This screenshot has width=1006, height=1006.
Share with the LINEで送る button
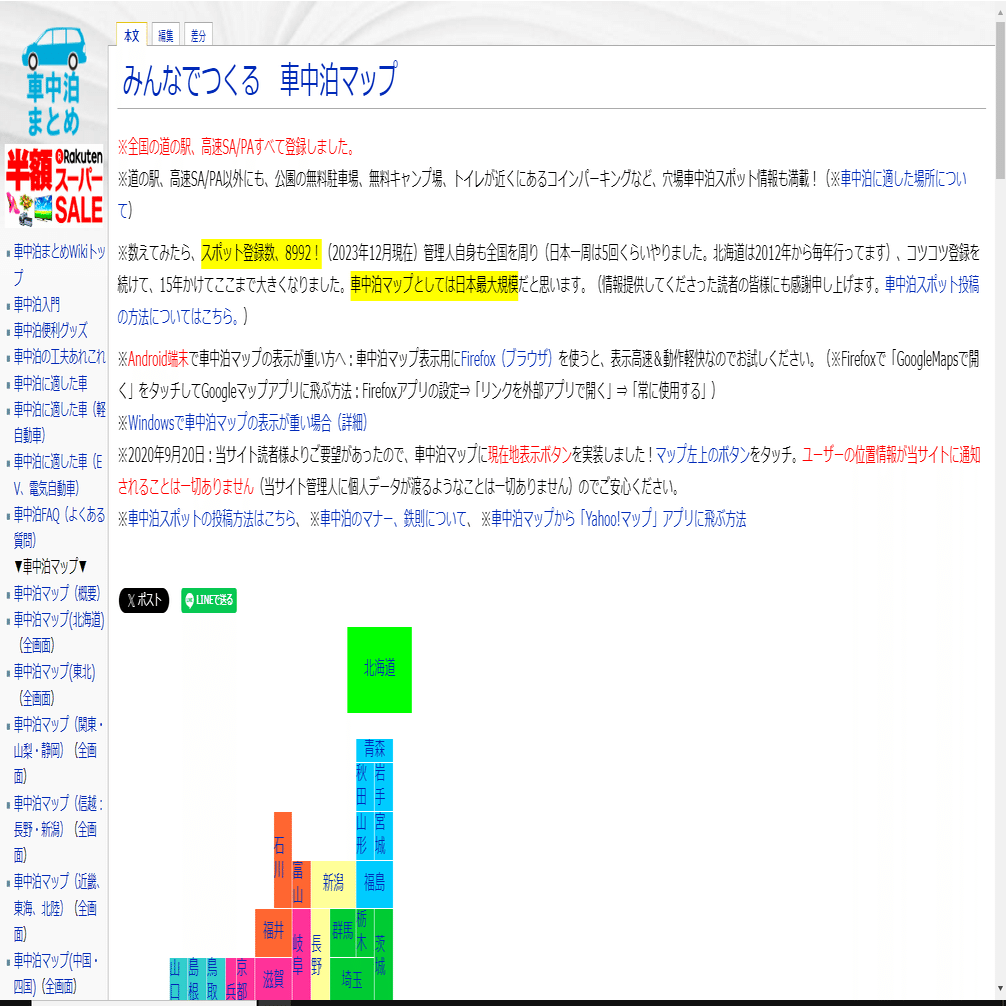(x=209, y=600)
